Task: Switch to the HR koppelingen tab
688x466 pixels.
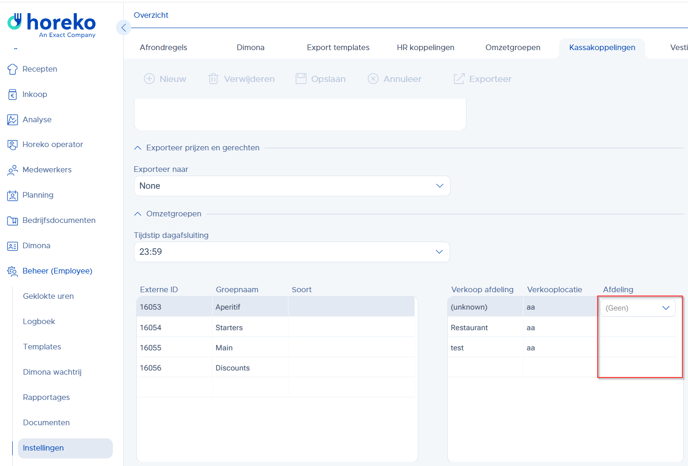Action: point(425,47)
